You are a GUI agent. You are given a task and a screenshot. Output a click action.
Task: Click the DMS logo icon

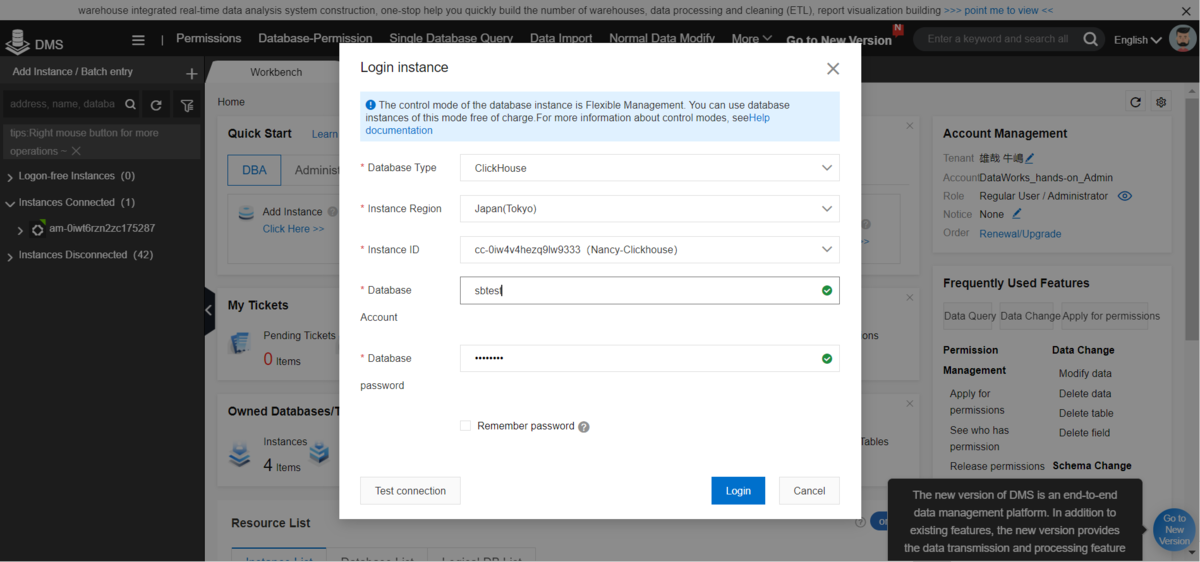pyautogui.click(x=17, y=43)
